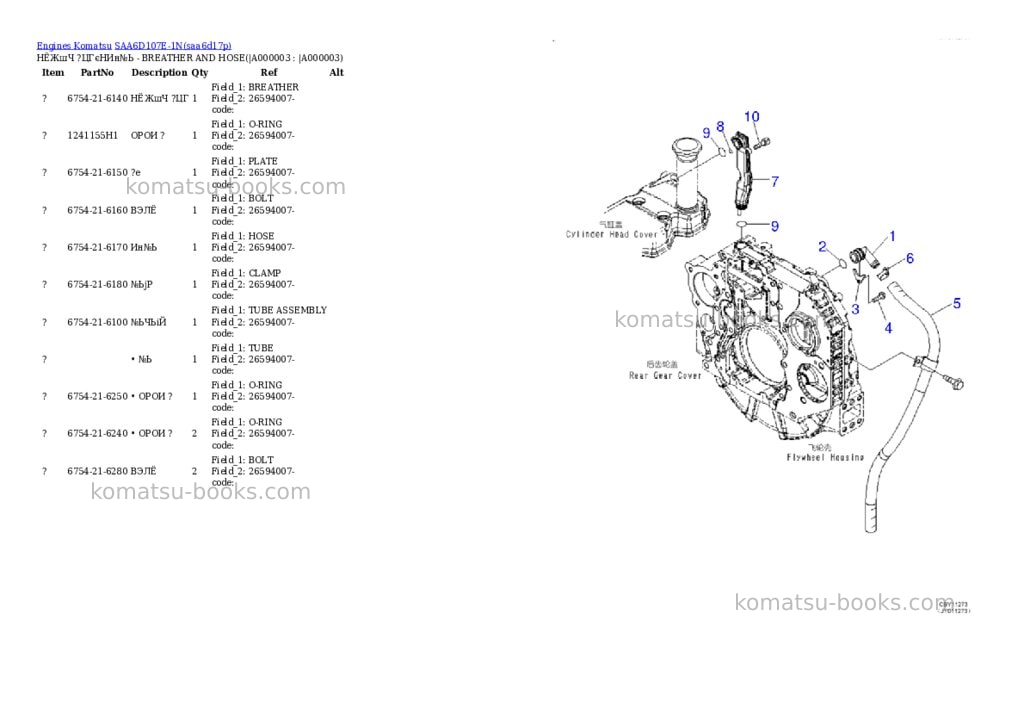Select part number 6754-21-6150
The width and height of the screenshot is (1024, 725).
point(97,173)
